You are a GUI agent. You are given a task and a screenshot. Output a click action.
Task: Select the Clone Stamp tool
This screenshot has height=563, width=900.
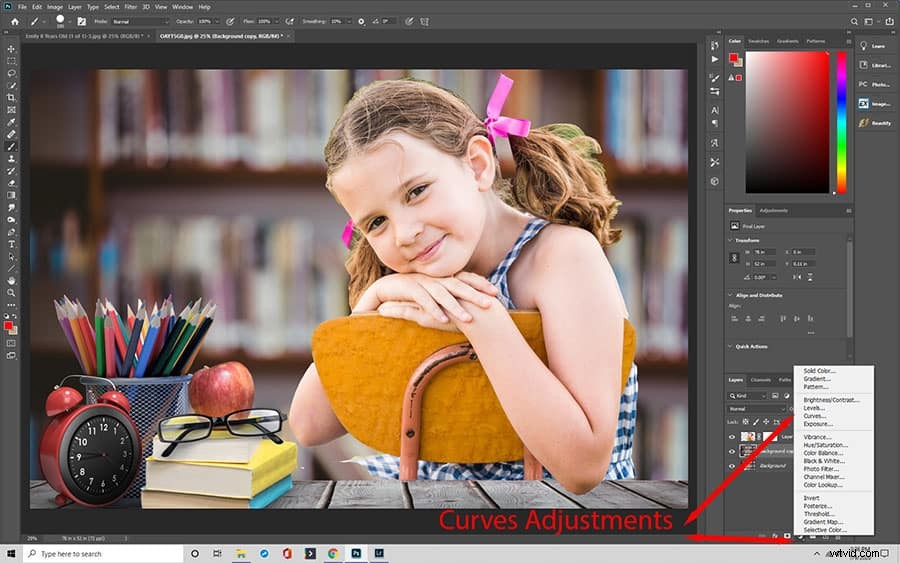(x=11, y=159)
